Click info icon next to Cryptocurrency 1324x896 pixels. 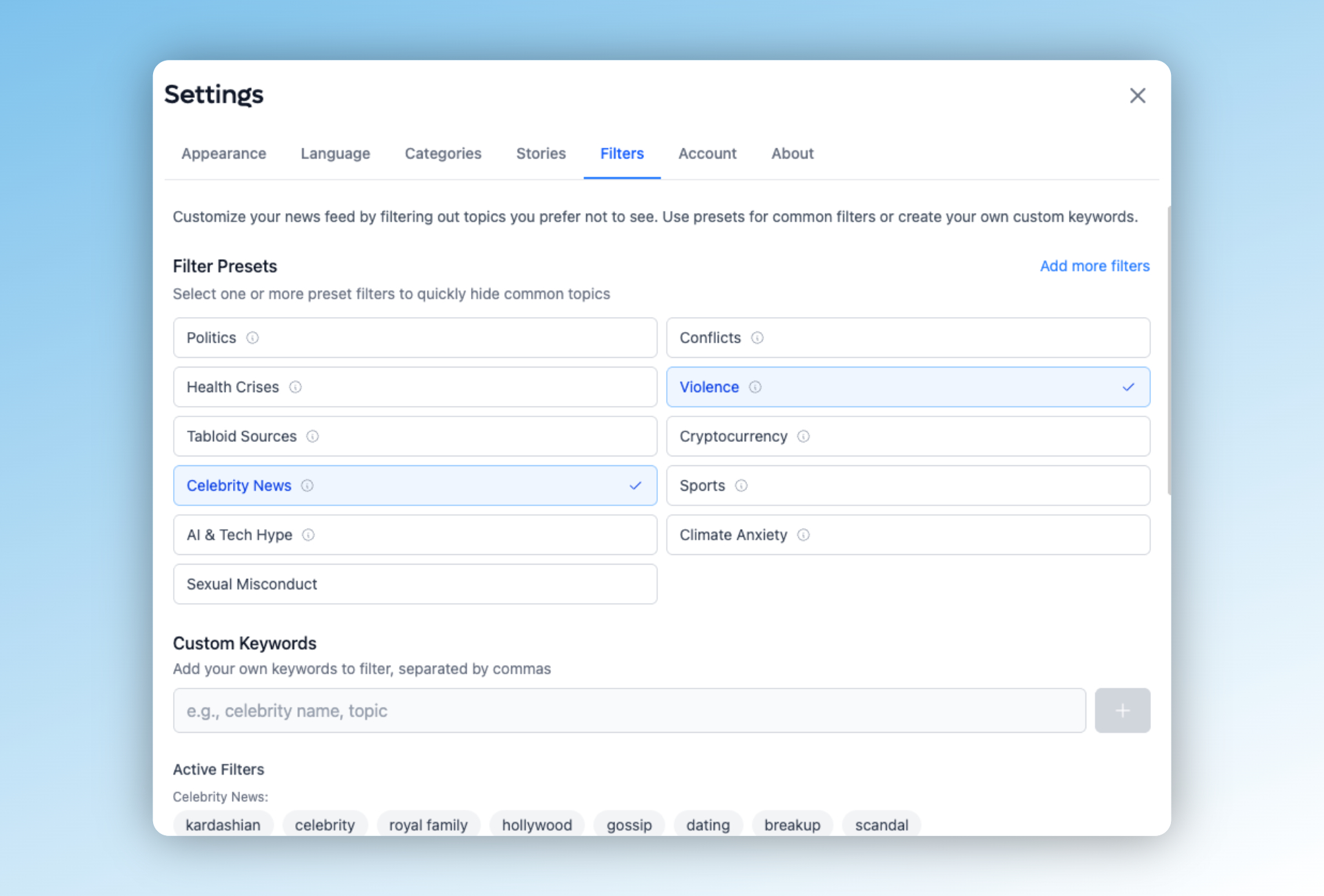point(803,436)
